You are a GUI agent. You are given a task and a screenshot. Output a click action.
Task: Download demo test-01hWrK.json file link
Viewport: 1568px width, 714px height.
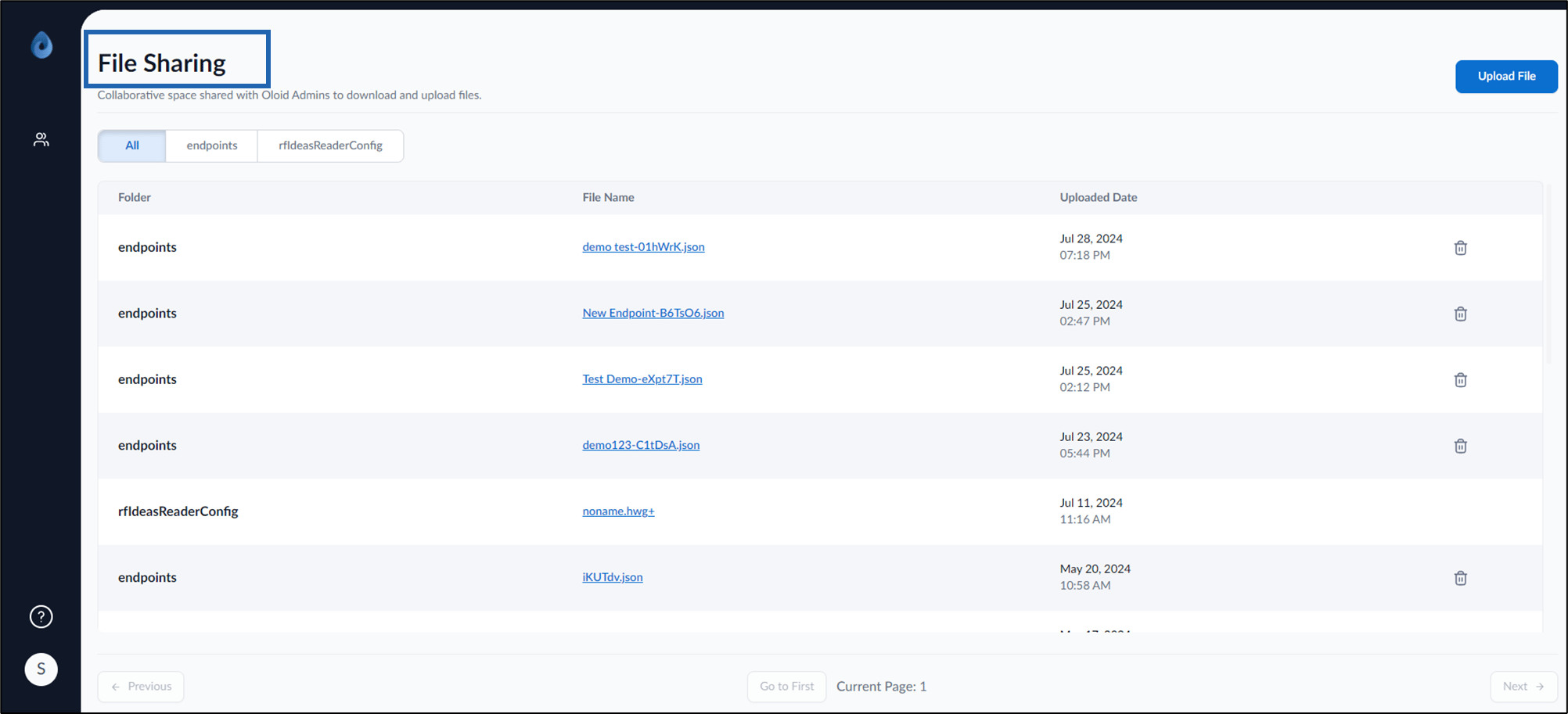click(643, 247)
